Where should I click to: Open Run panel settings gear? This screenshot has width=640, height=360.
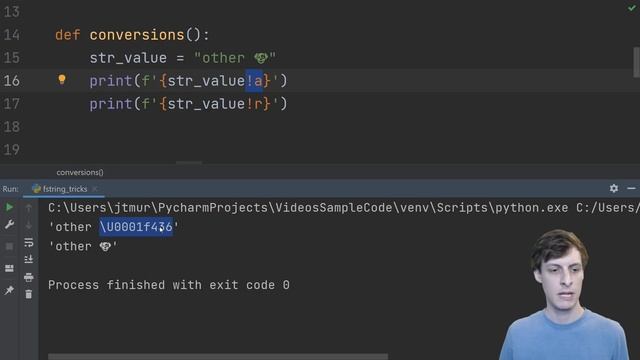(x=613, y=188)
